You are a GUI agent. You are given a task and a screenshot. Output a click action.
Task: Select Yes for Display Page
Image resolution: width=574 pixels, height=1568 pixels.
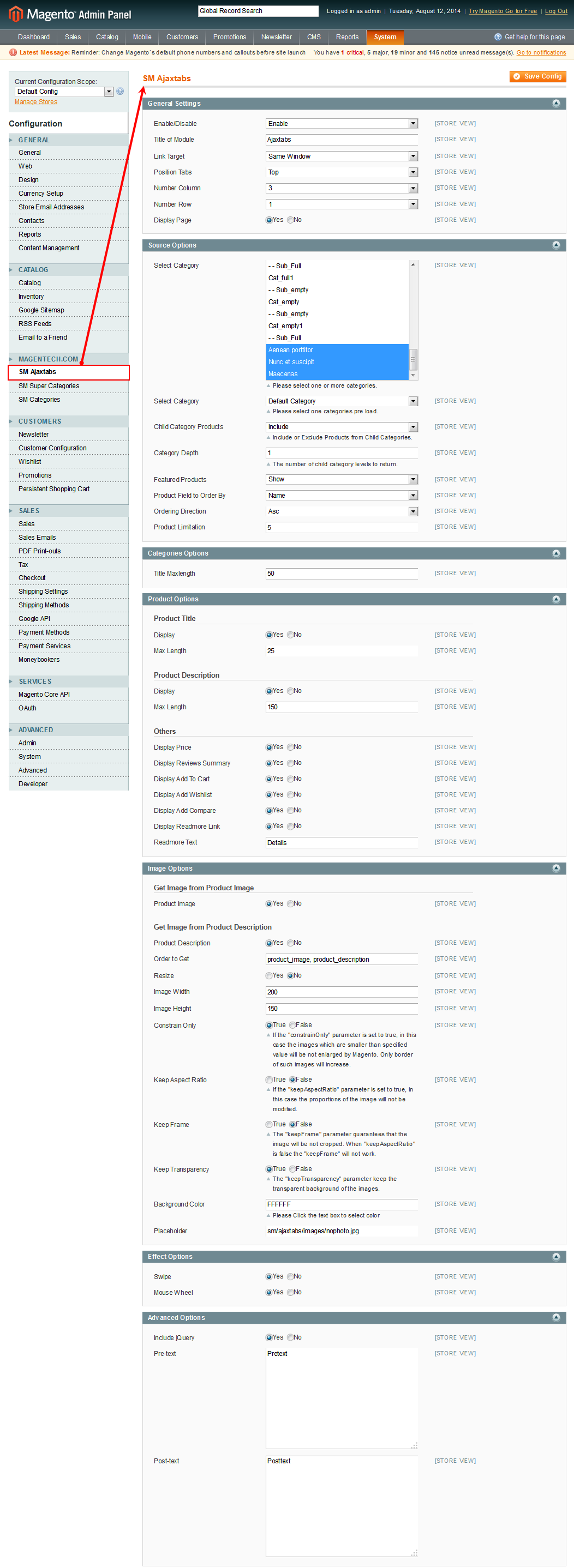pos(268,220)
